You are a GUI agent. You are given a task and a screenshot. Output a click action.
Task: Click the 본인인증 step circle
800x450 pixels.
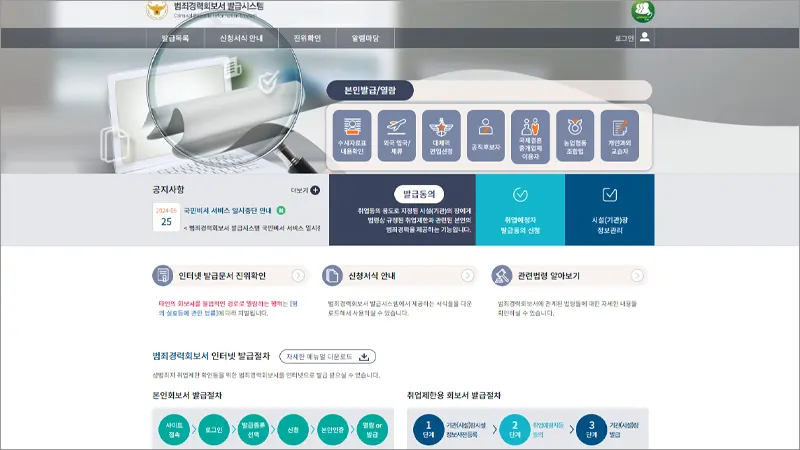pyautogui.click(x=333, y=430)
